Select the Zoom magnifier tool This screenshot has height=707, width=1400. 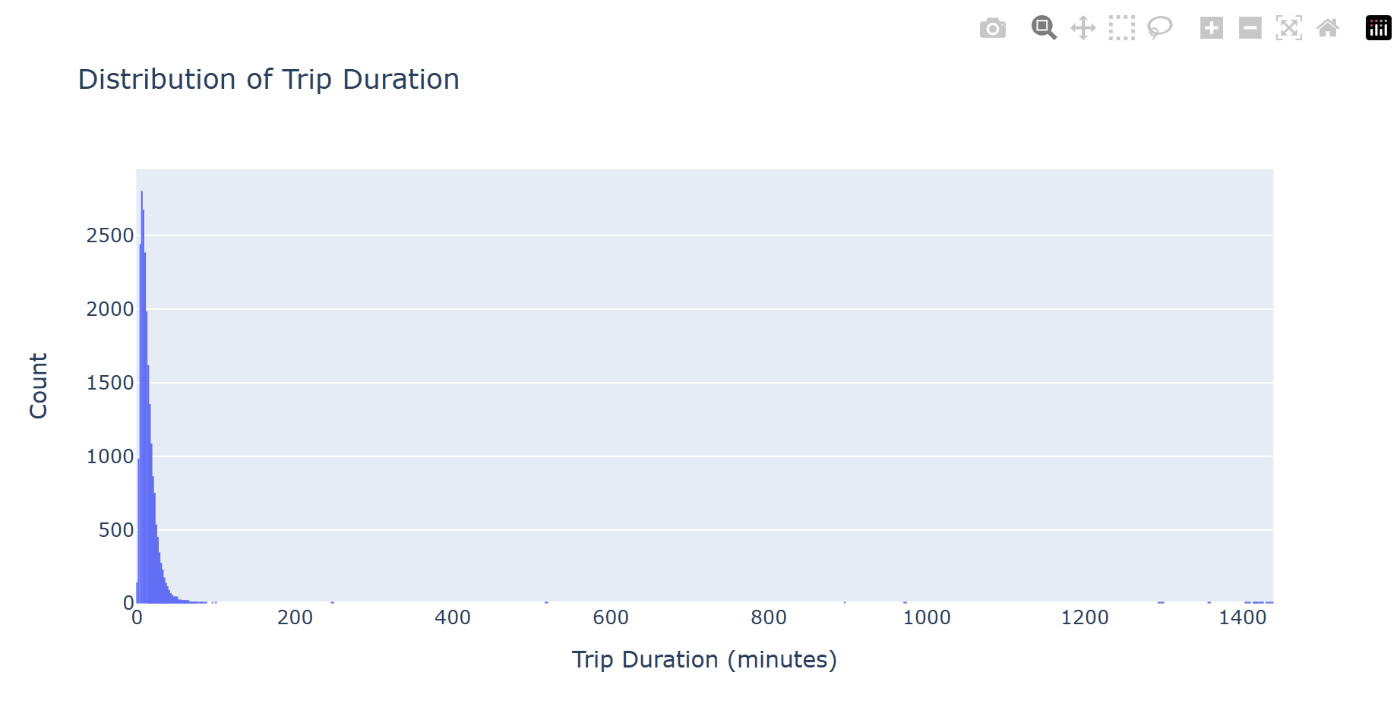click(1044, 28)
